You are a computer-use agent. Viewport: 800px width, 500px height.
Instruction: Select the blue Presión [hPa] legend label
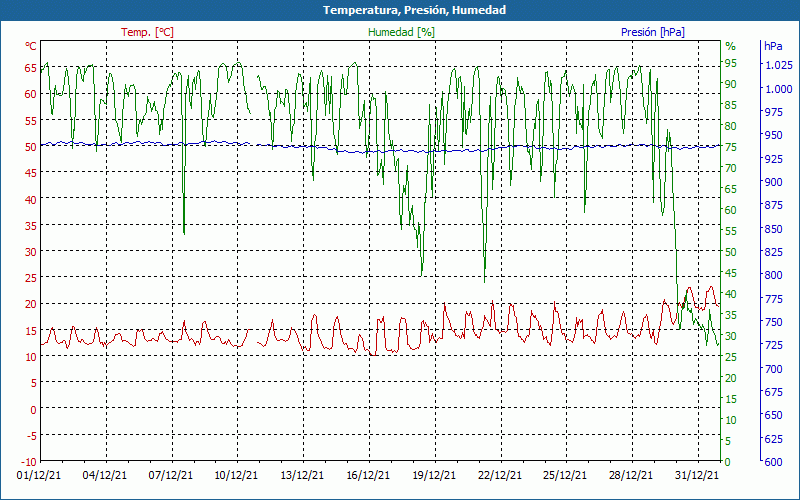coord(653,32)
